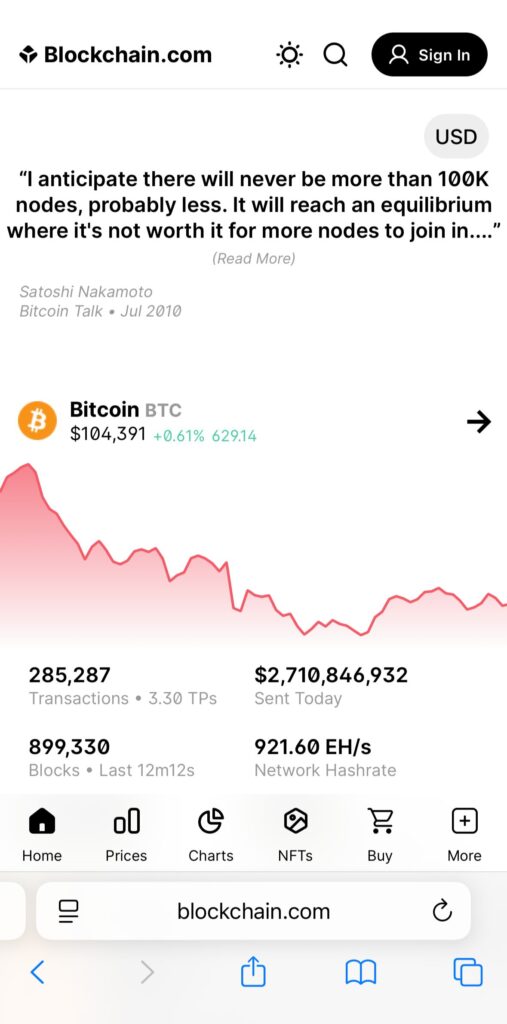Open the USD currency selector

click(457, 136)
